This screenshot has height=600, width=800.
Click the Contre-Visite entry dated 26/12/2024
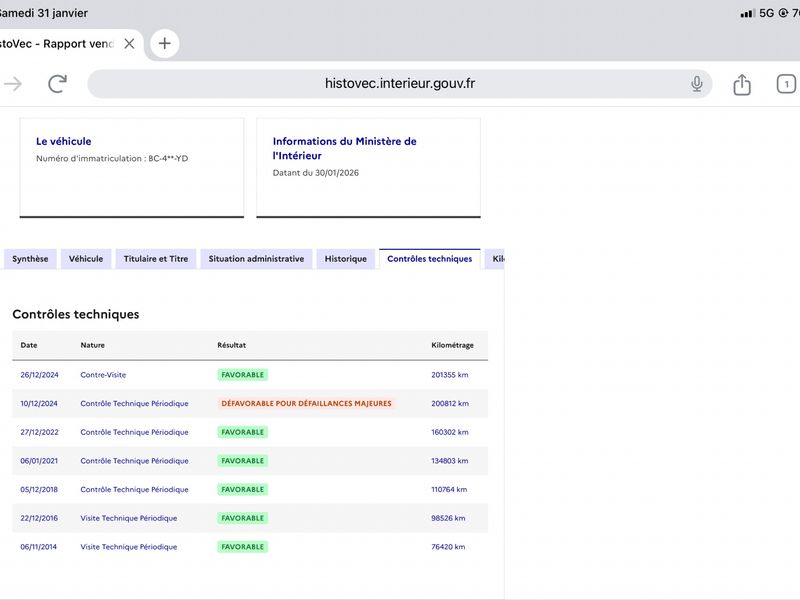click(103, 375)
